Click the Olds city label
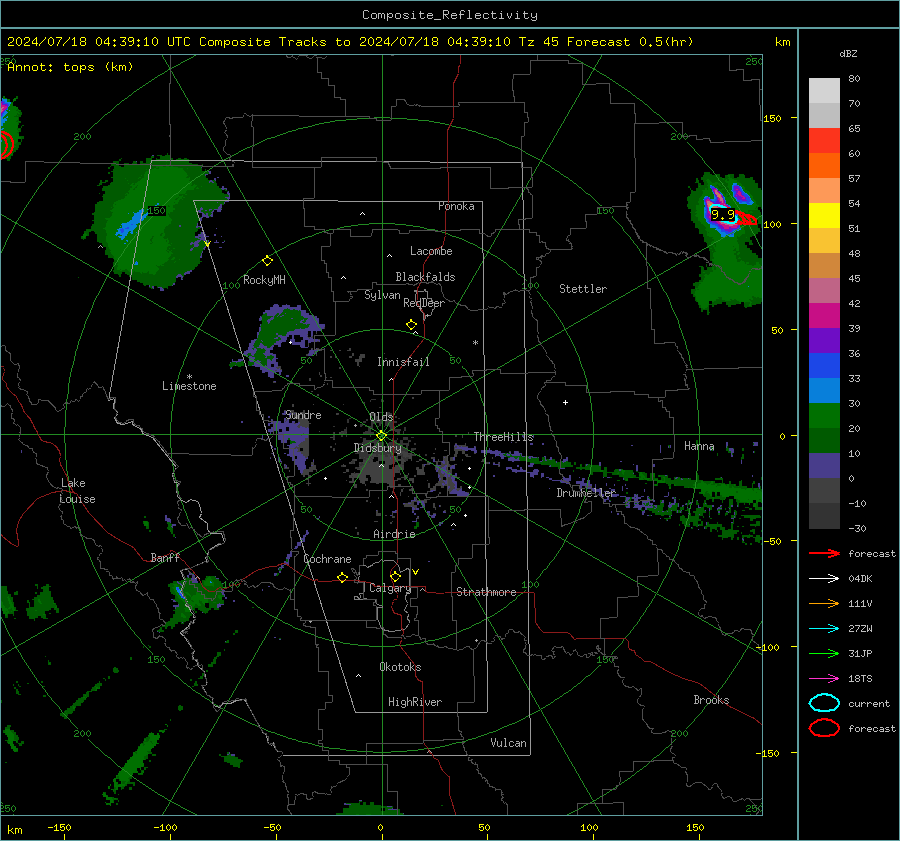 pyautogui.click(x=381, y=417)
